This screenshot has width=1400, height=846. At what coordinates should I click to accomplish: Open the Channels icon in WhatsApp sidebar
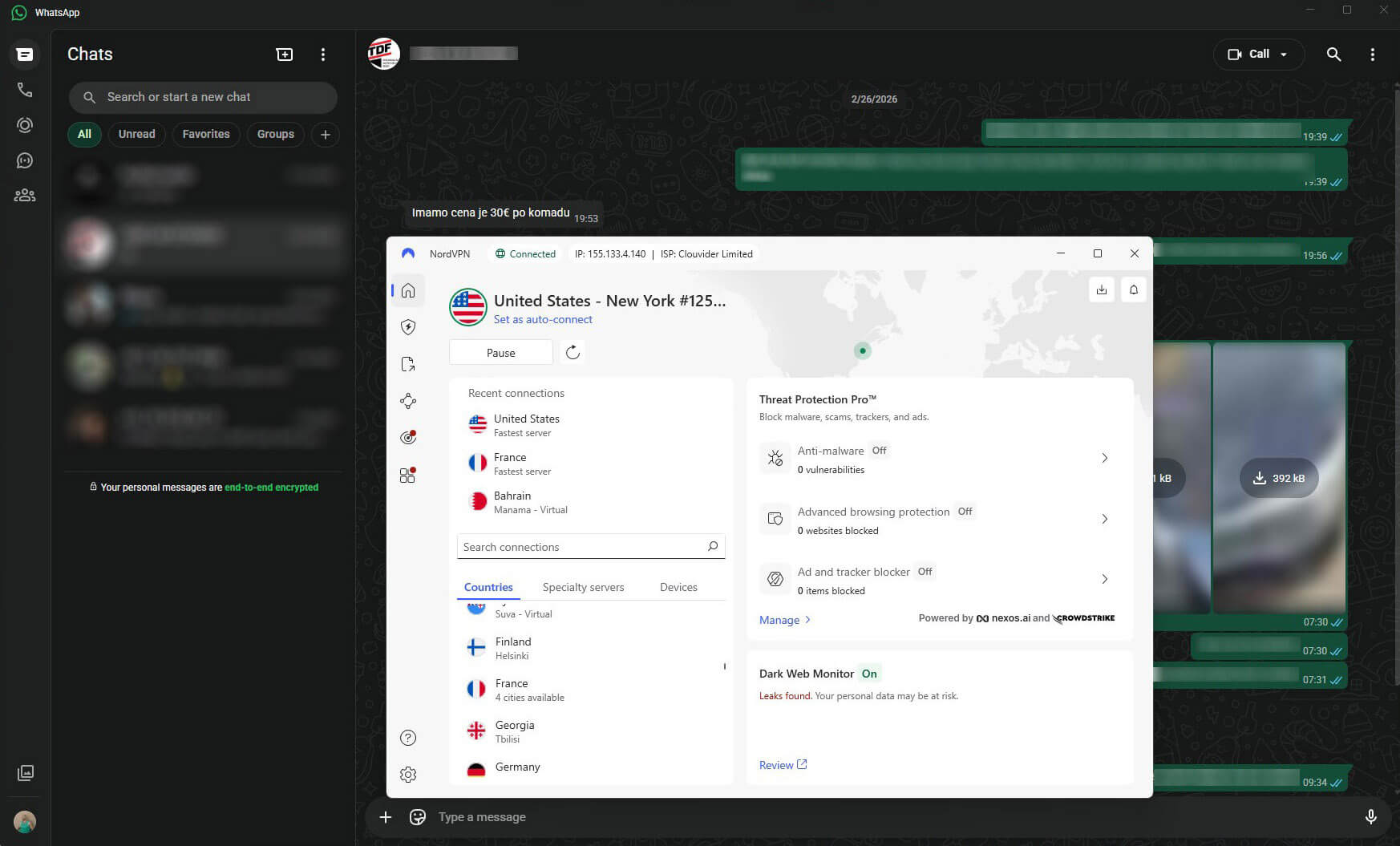coord(24,160)
